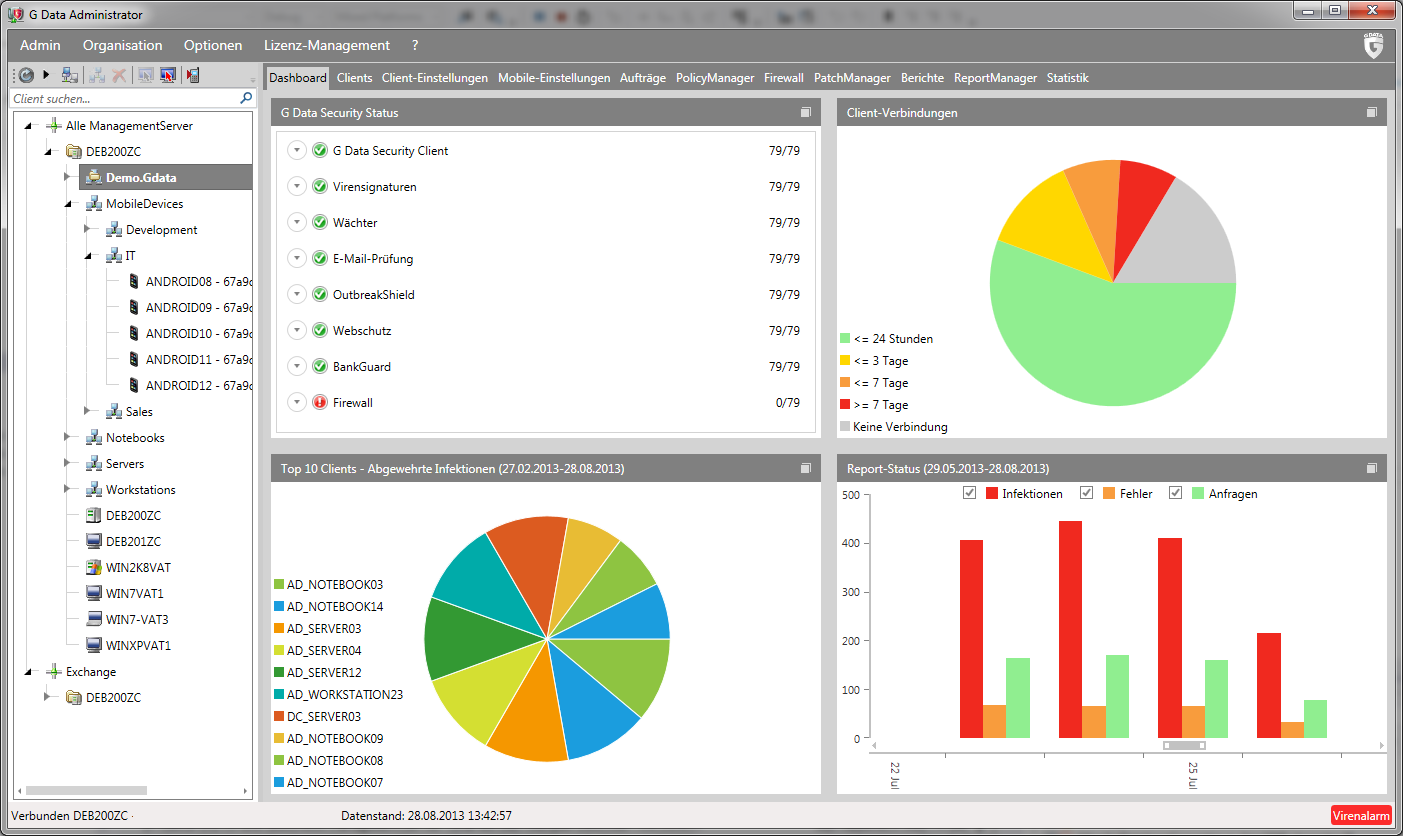The width and height of the screenshot is (1403, 836).
Task: Click the red Firewall warning status icon
Action: click(x=320, y=403)
